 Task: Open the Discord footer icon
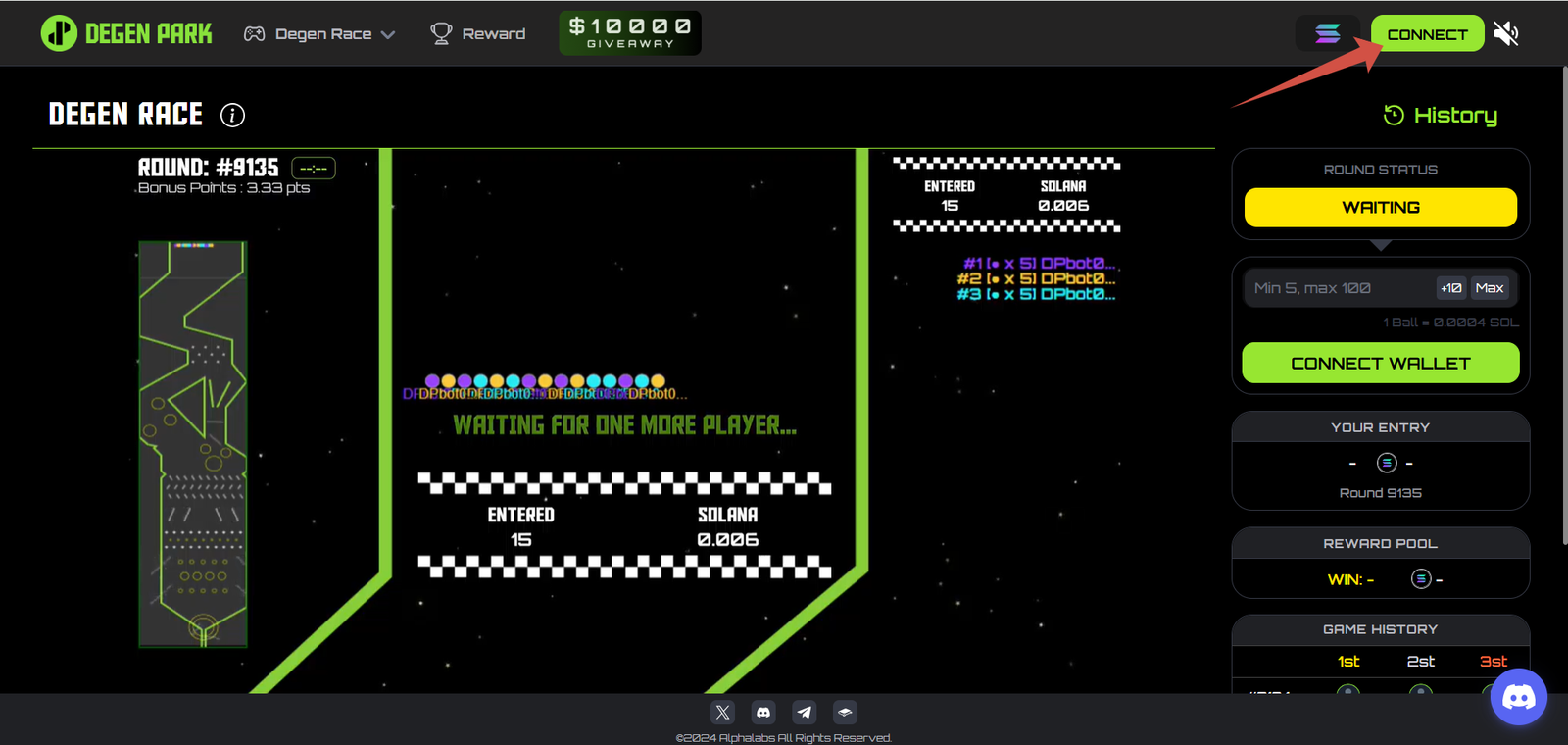click(x=763, y=713)
